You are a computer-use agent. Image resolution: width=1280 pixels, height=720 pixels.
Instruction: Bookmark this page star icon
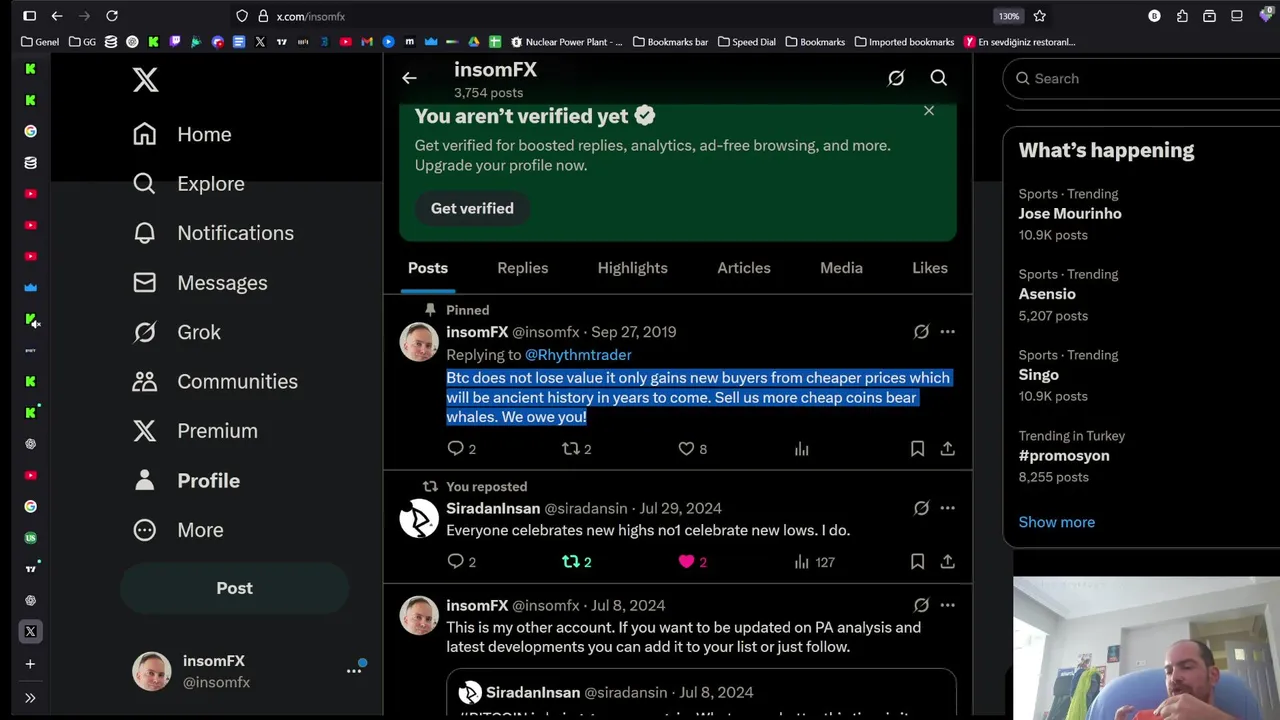1040,16
